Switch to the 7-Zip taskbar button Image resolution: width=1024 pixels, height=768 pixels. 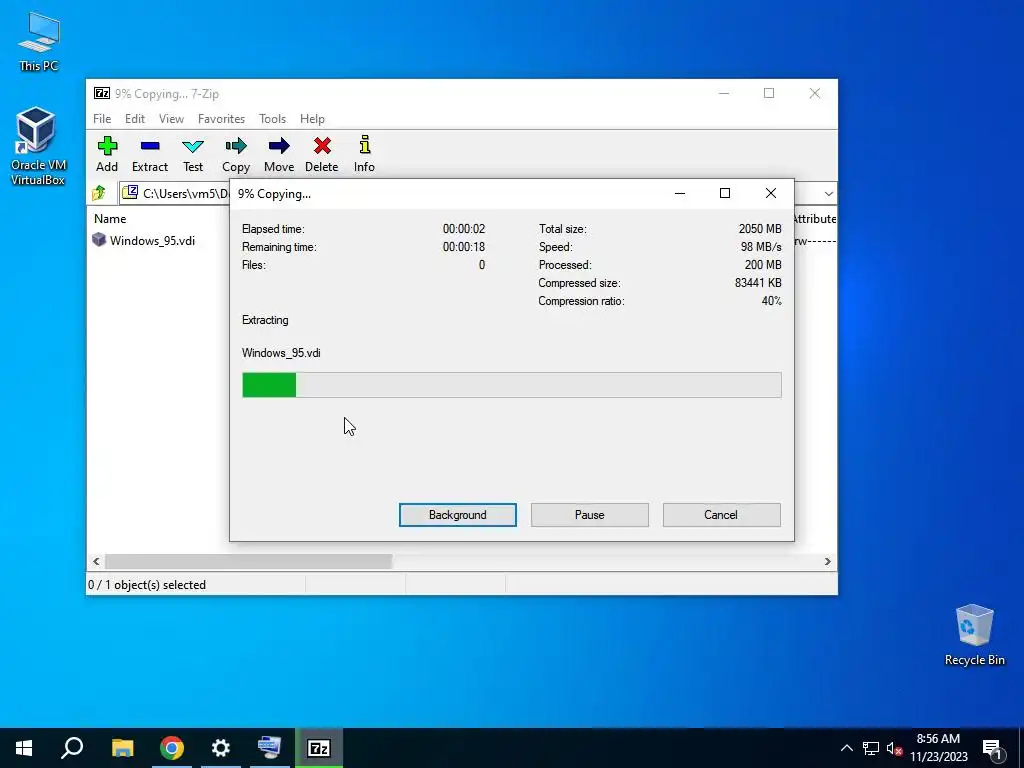coord(319,748)
